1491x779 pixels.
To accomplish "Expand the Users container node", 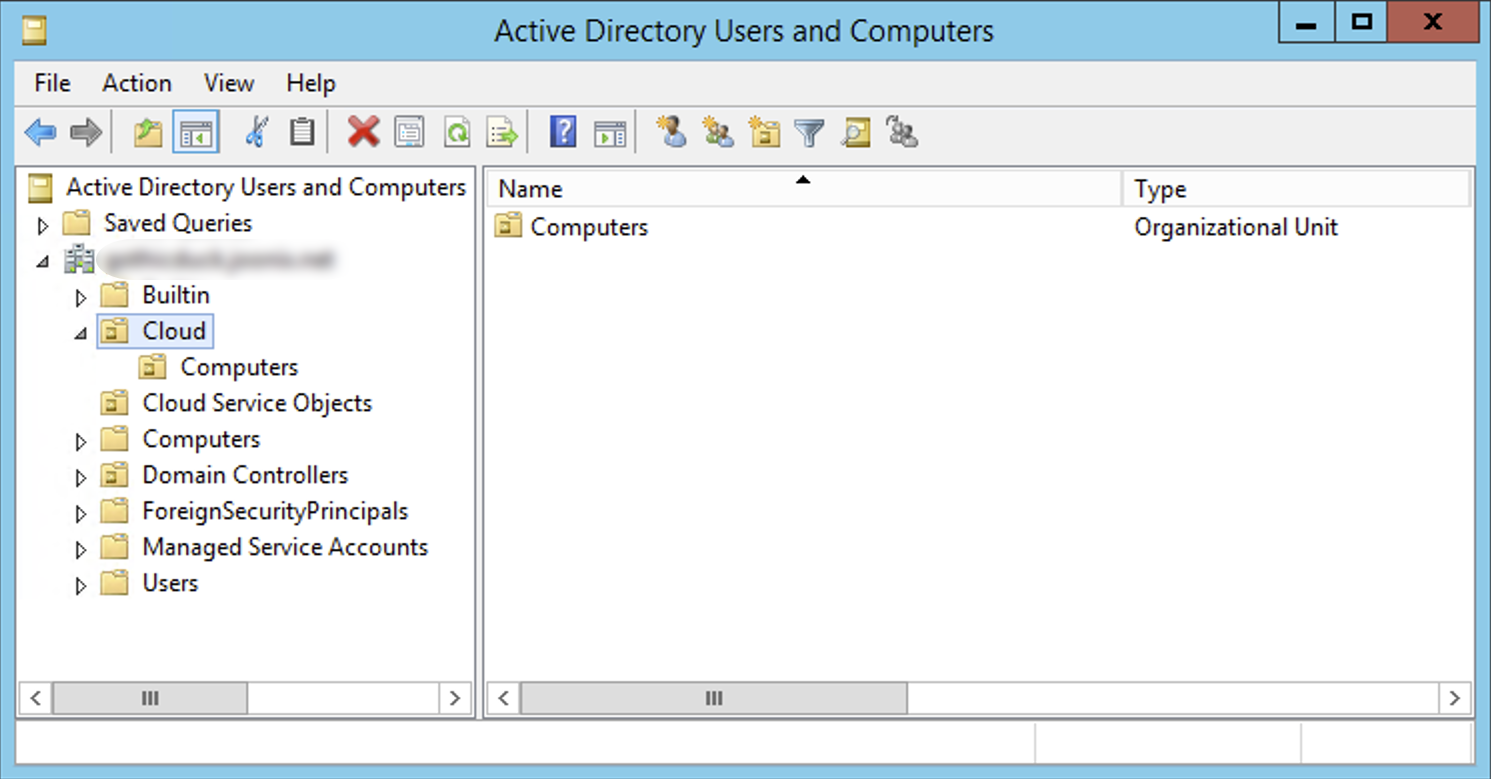I will click(81, 585).
